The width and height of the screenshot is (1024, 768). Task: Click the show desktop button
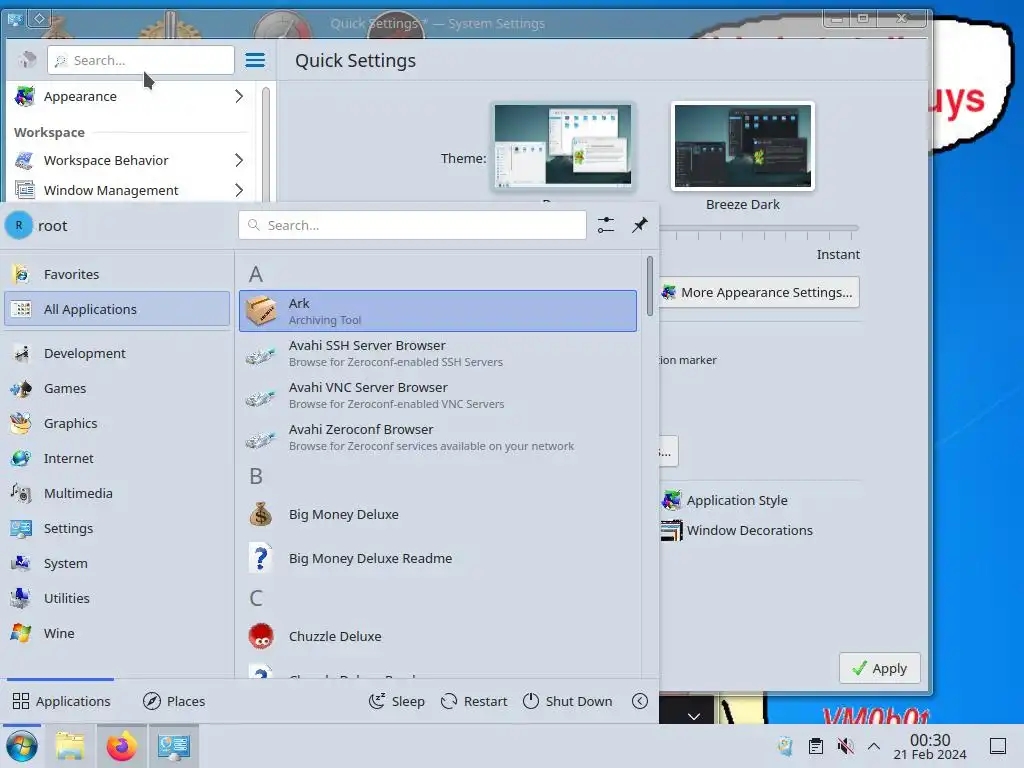pos(998,746)
